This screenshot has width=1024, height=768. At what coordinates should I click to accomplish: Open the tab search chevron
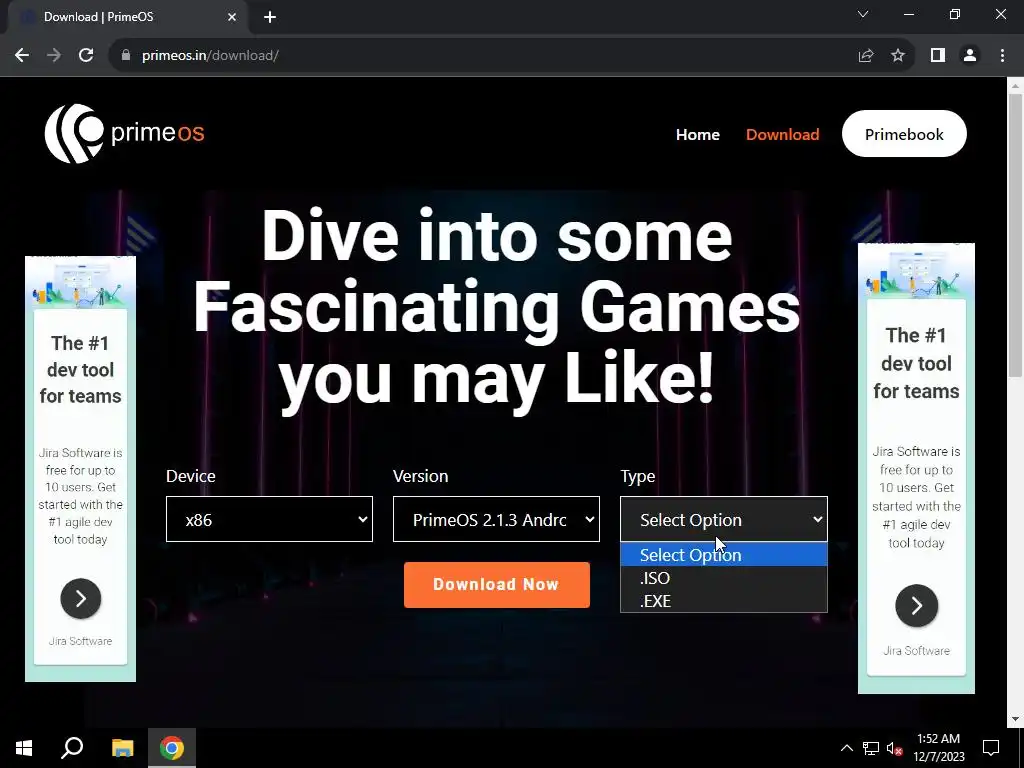pos(863,14)
